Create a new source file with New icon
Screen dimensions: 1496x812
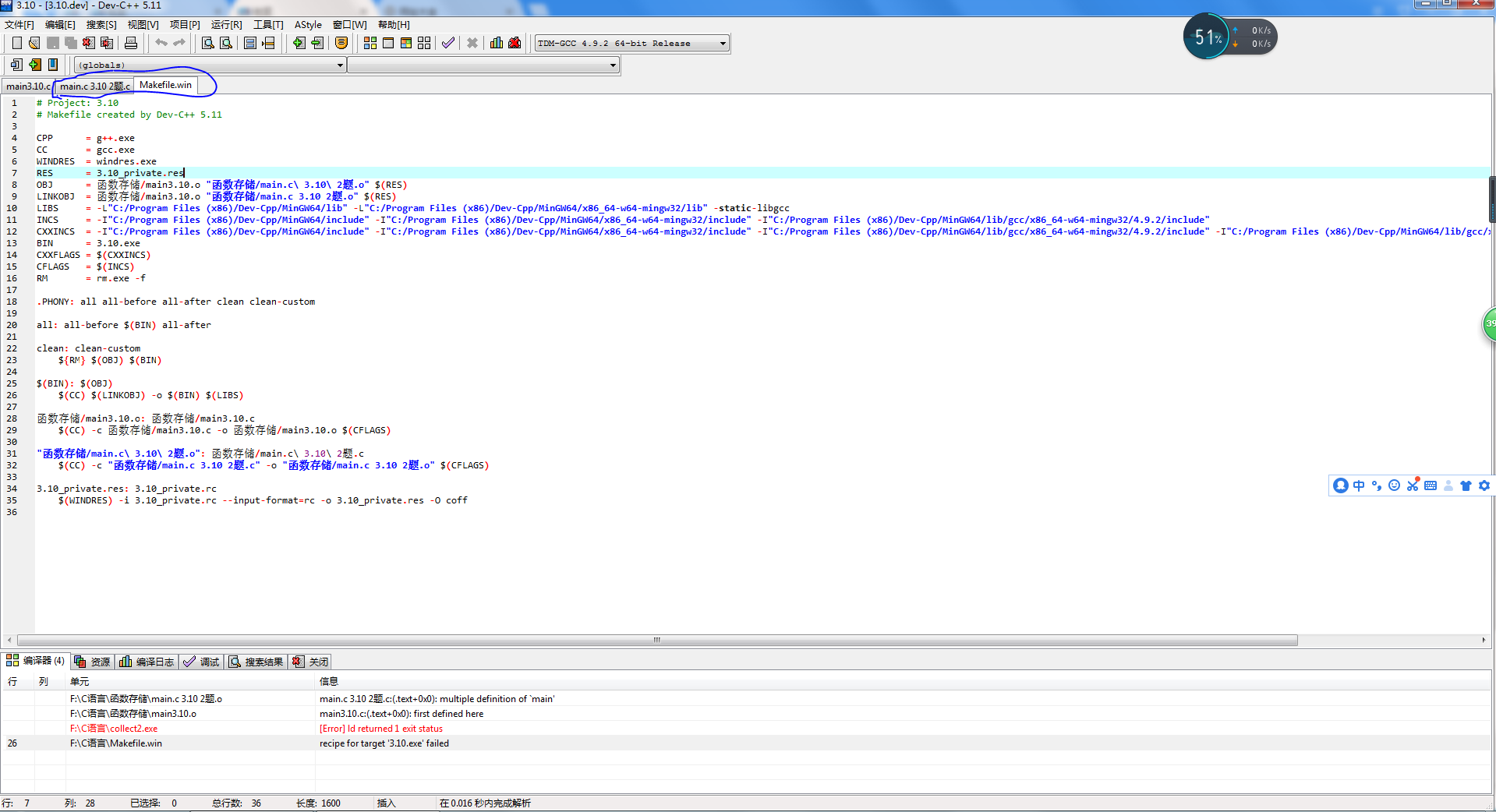pyautogui.click(x=16, y=43)
